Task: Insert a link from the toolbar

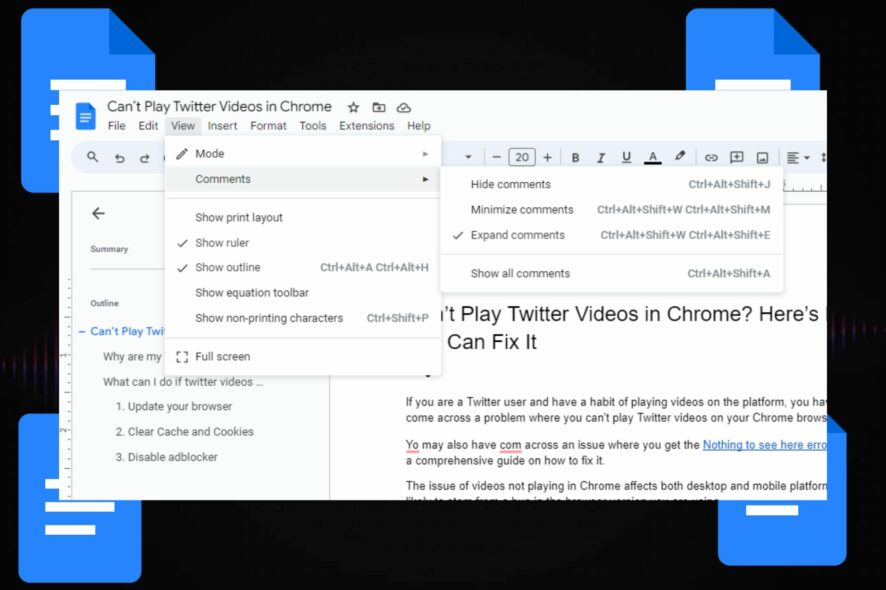Action: pos(711,158)
